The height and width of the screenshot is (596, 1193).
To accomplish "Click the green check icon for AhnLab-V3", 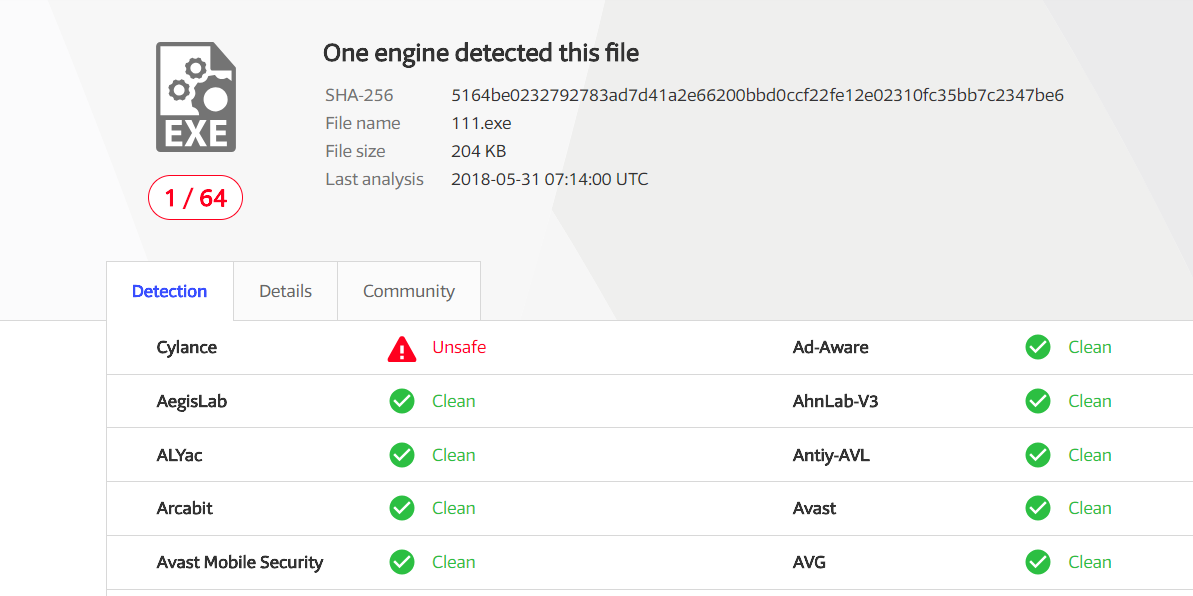I will click(x=1038, y=401).
